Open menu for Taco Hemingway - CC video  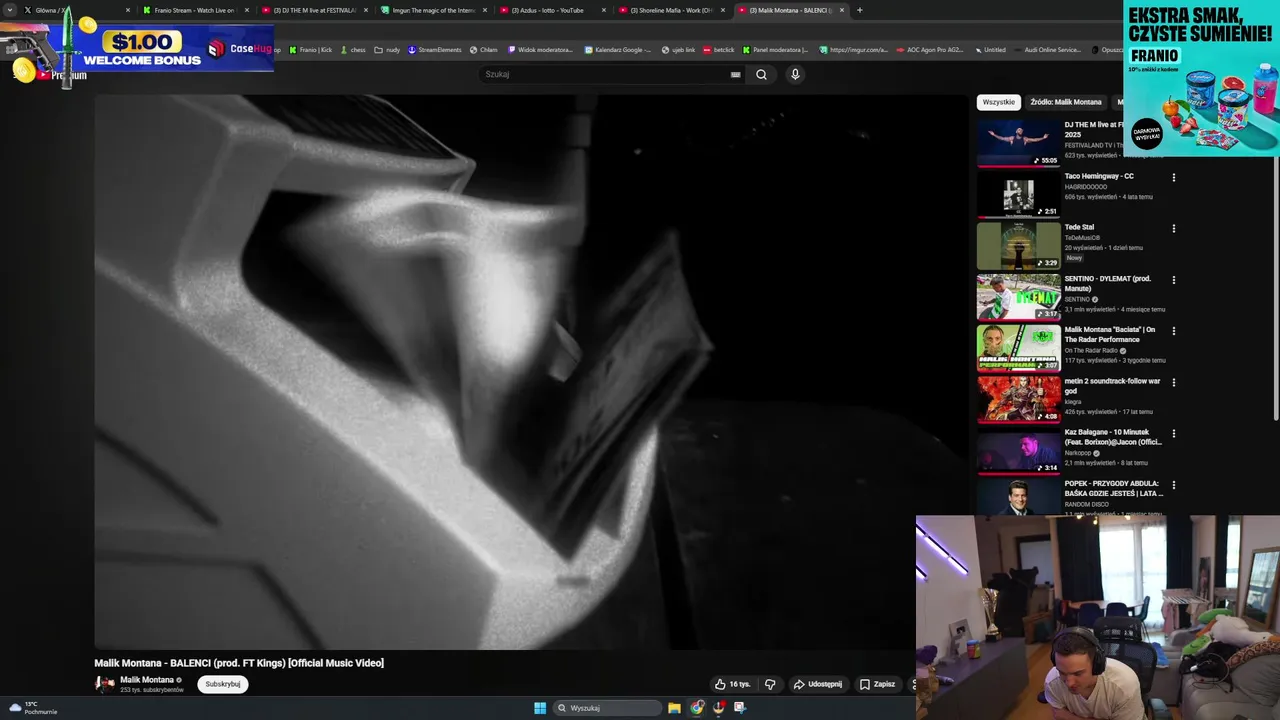1173,178
